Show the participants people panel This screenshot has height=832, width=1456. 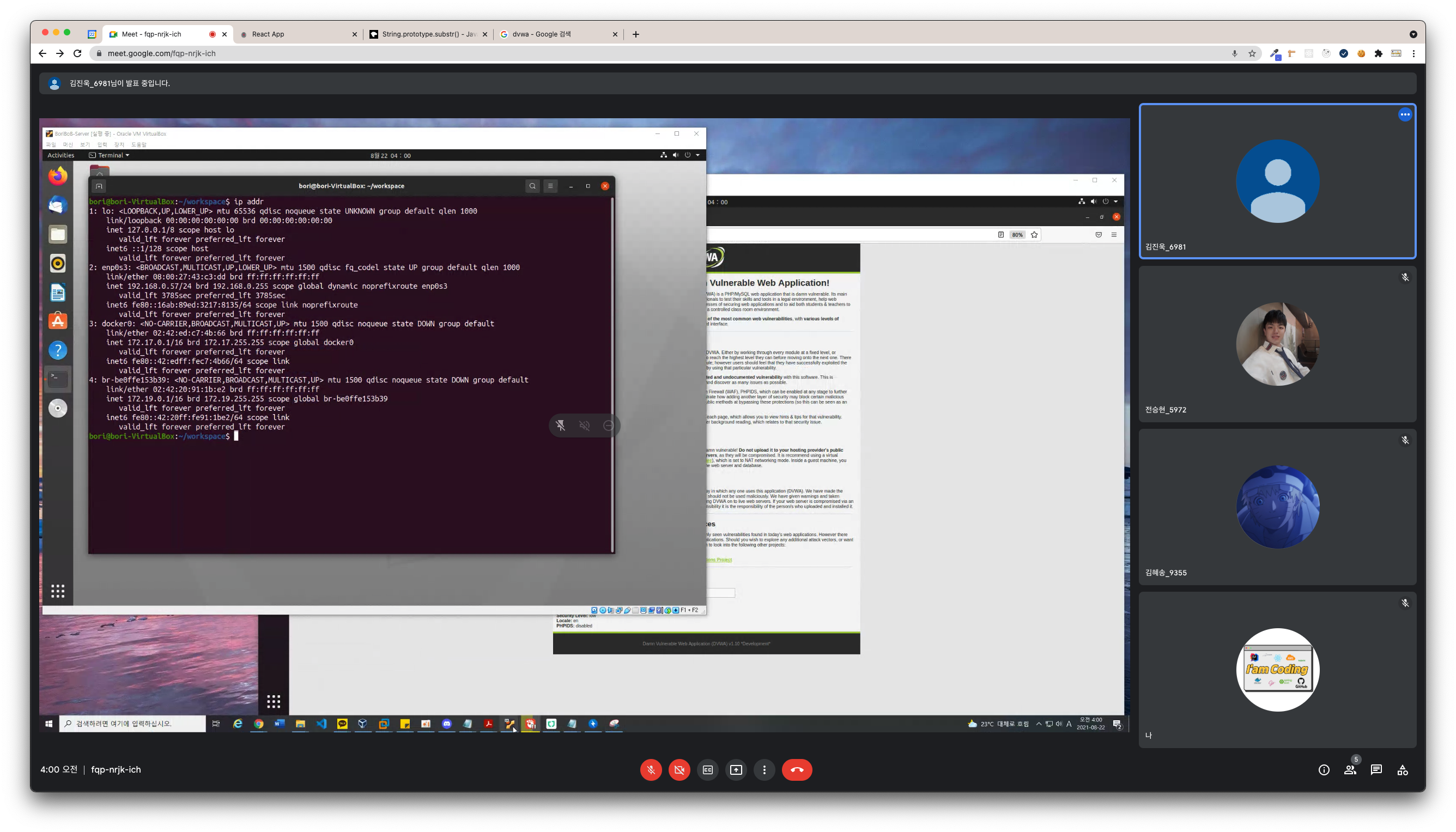click(1350, 770)
